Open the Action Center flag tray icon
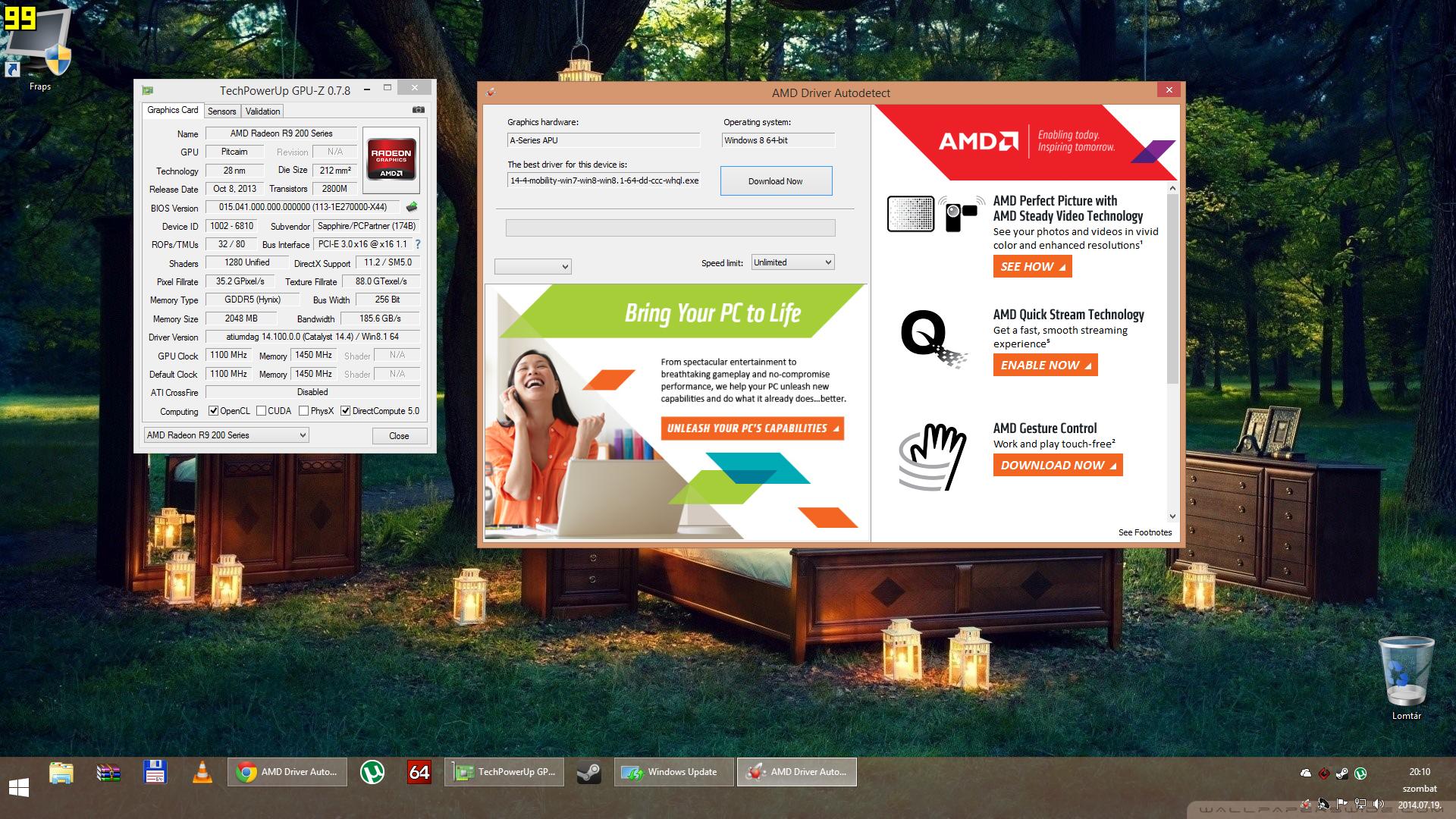 point(1341,804)
